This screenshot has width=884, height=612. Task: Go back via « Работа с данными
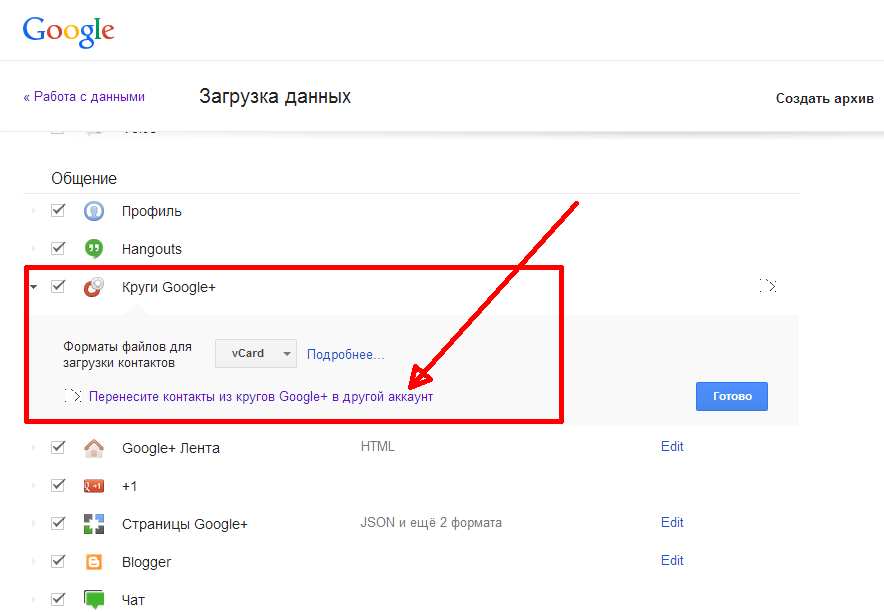click(84, 96)
